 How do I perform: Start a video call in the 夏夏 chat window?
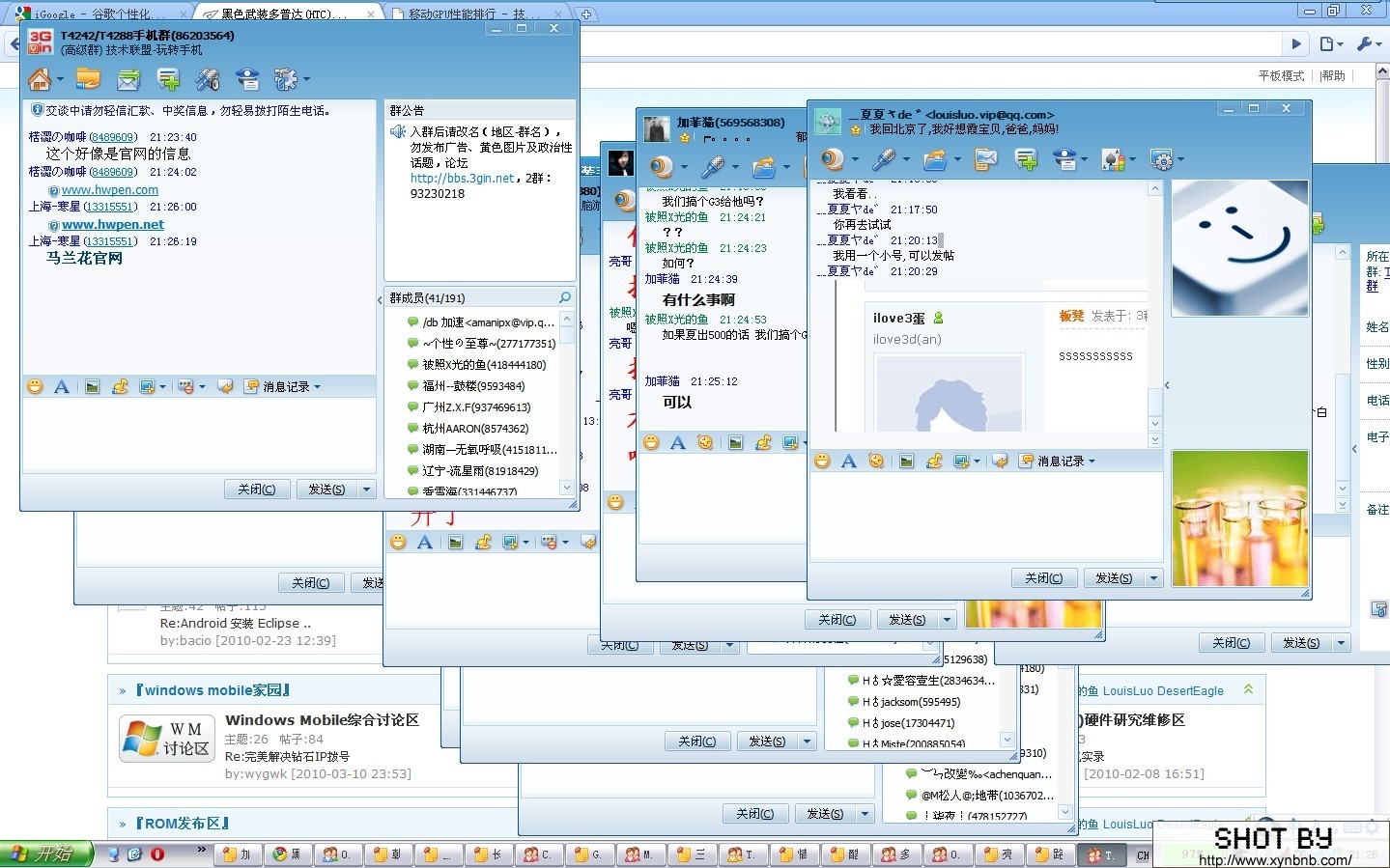click(832, 159)
